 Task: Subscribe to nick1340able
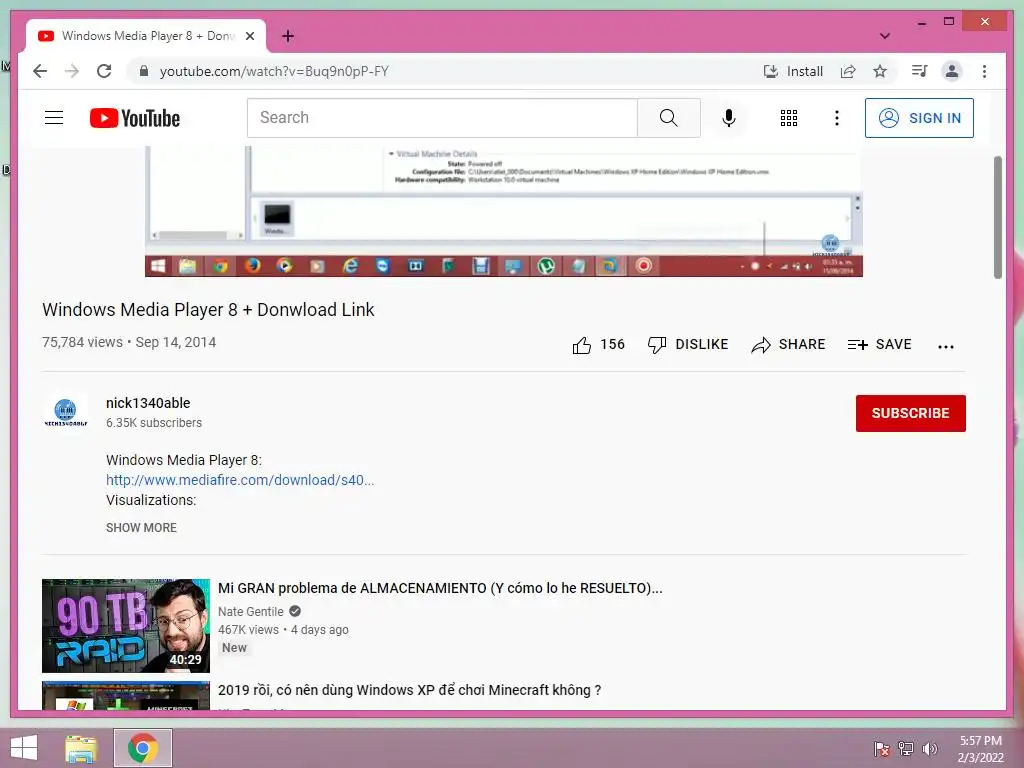910,413
